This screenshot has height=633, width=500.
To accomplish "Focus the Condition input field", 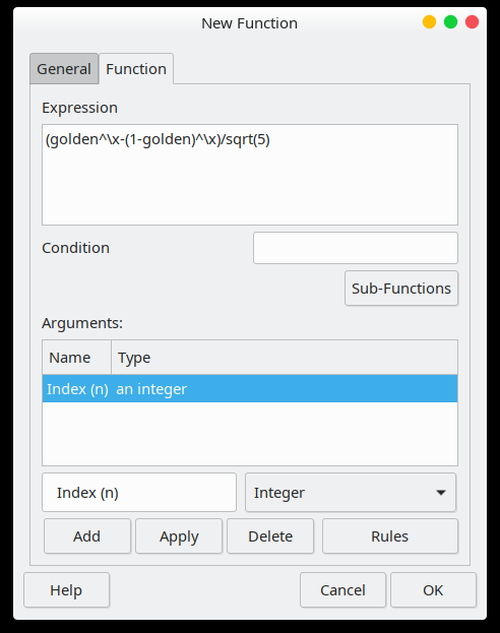I will [355, 248].
